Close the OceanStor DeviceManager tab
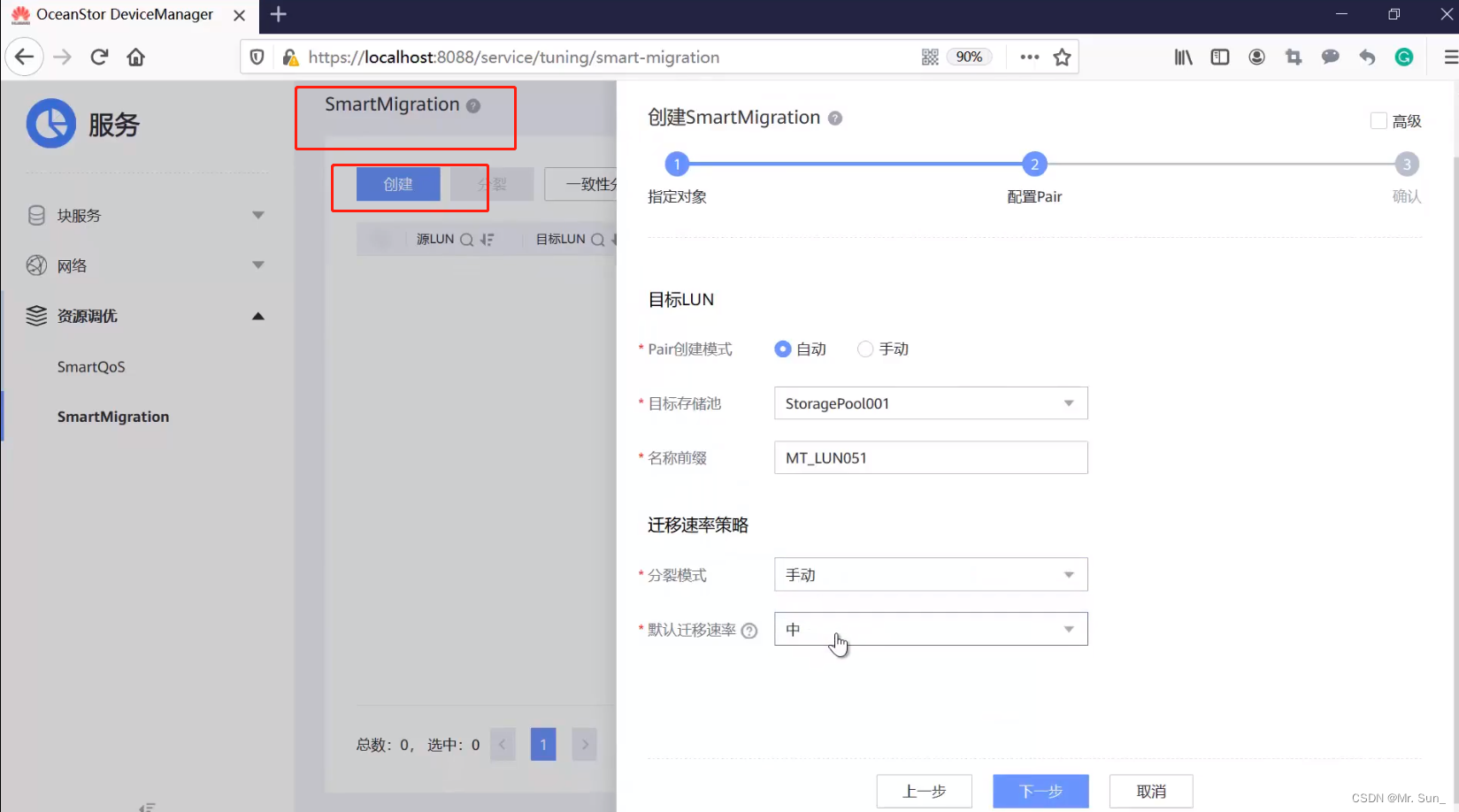The width and height of the screenshot is (1459, 812). 239,15
